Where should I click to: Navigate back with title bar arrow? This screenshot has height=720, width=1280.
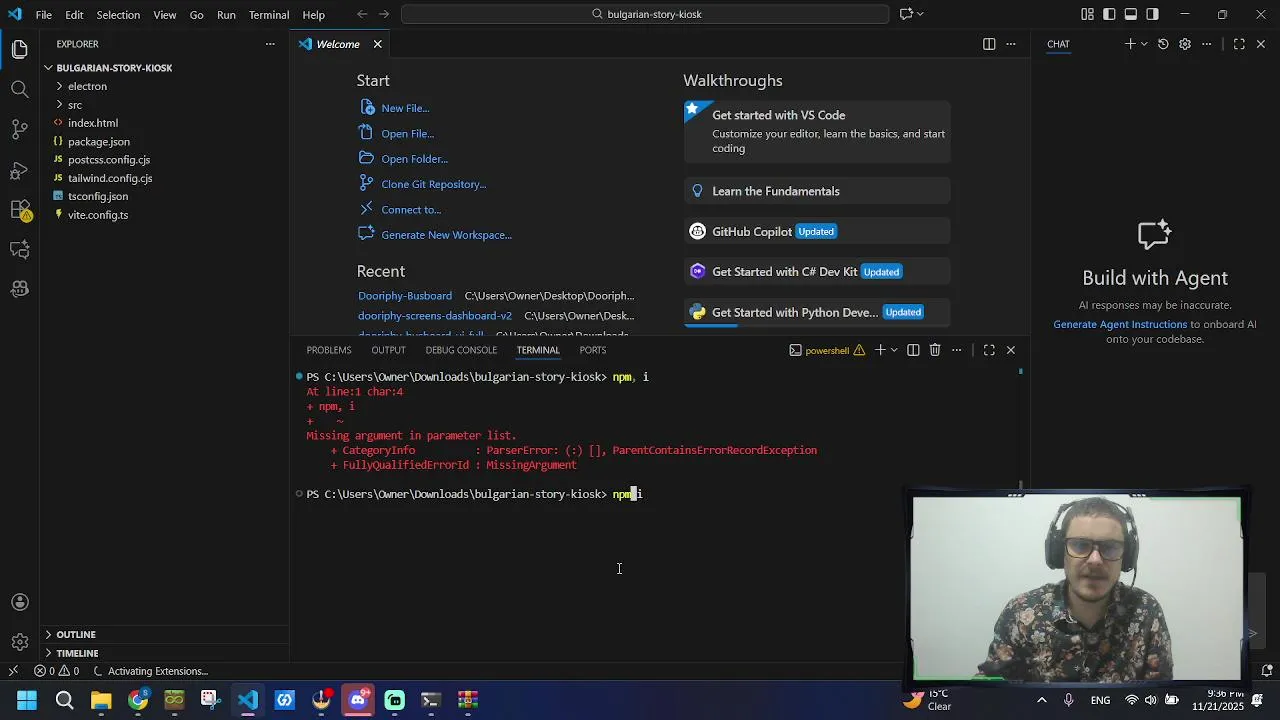(x=362, y=14)
